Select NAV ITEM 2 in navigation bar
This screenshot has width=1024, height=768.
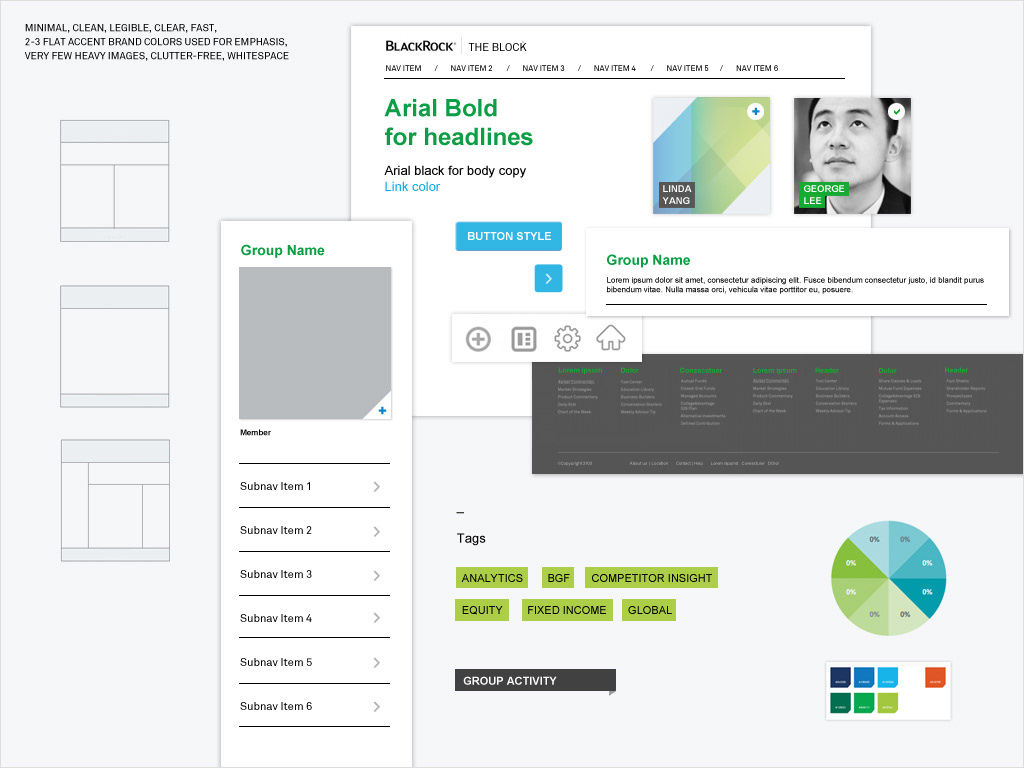[471, 68]
